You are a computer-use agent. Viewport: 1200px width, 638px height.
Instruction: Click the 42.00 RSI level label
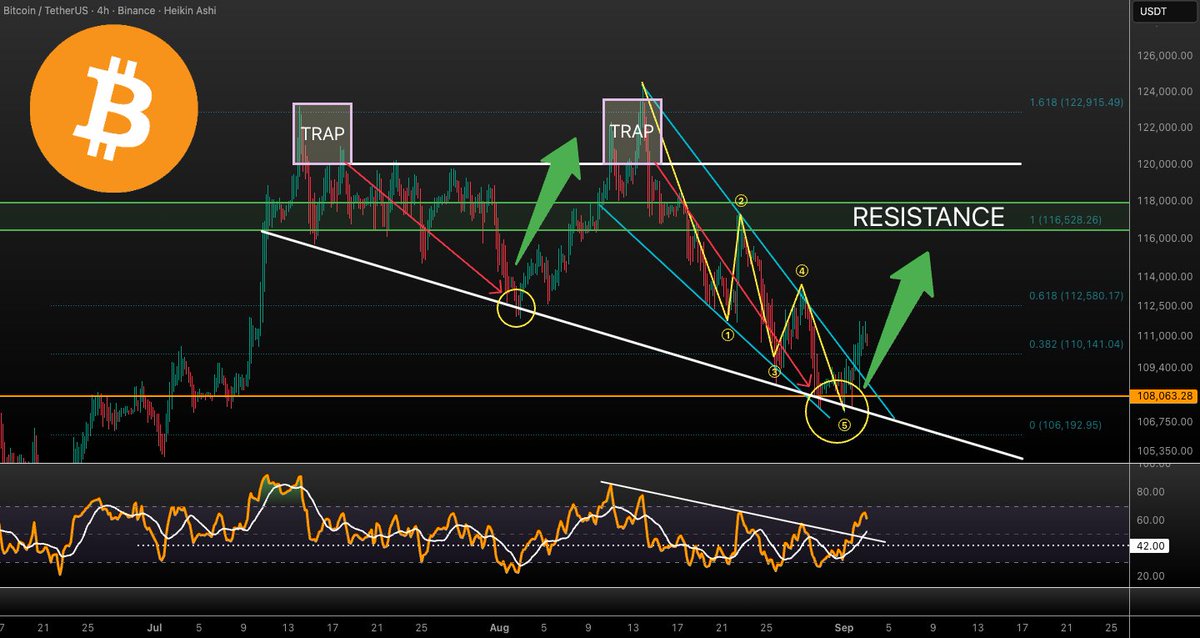point(1152,546)
